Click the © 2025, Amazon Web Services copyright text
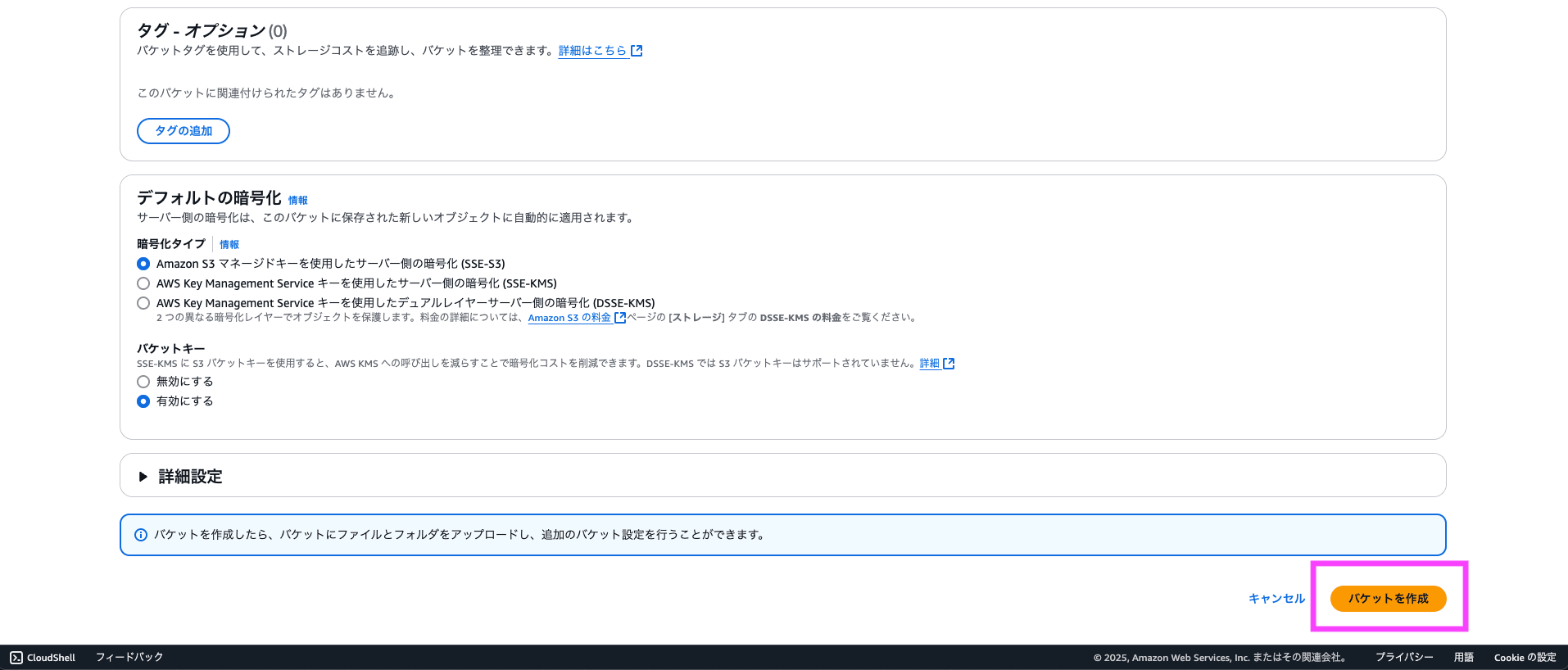The image size is (1568, 670). point(1221,658)
